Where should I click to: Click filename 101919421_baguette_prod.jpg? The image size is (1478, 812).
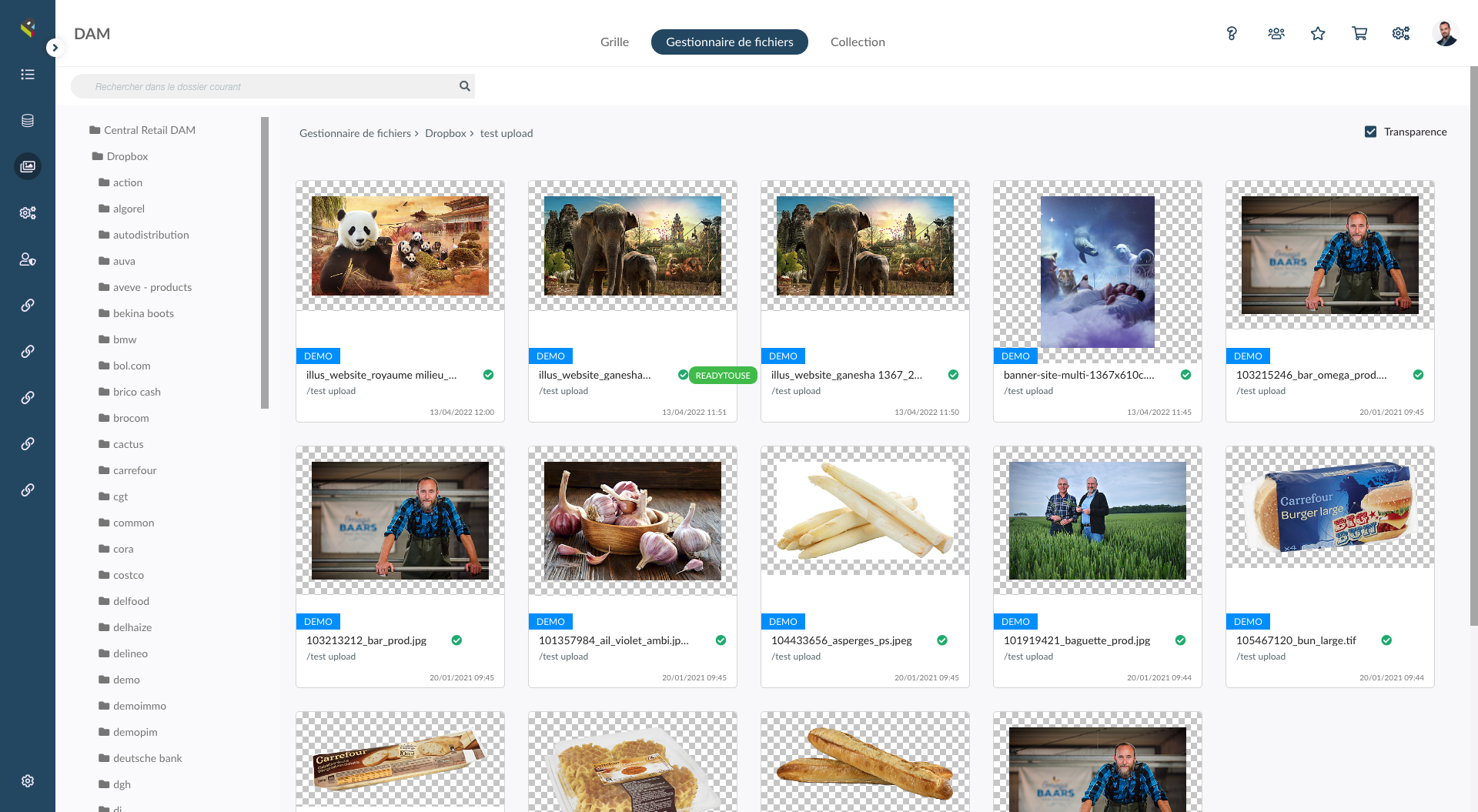pos(1077,640)
